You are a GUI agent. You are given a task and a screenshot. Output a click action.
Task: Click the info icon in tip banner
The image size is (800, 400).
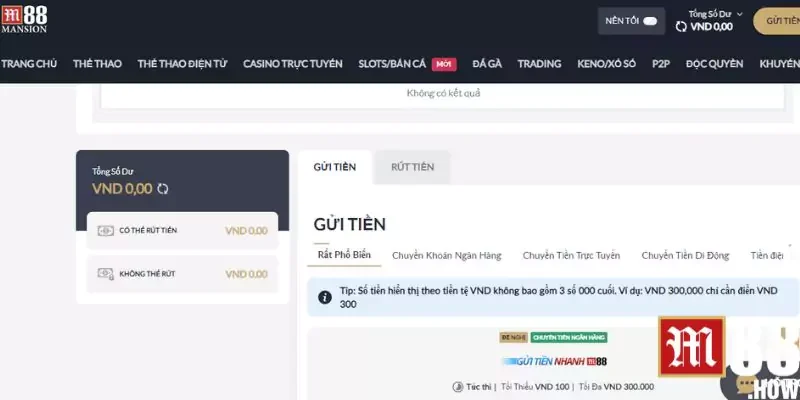[325, 297]
